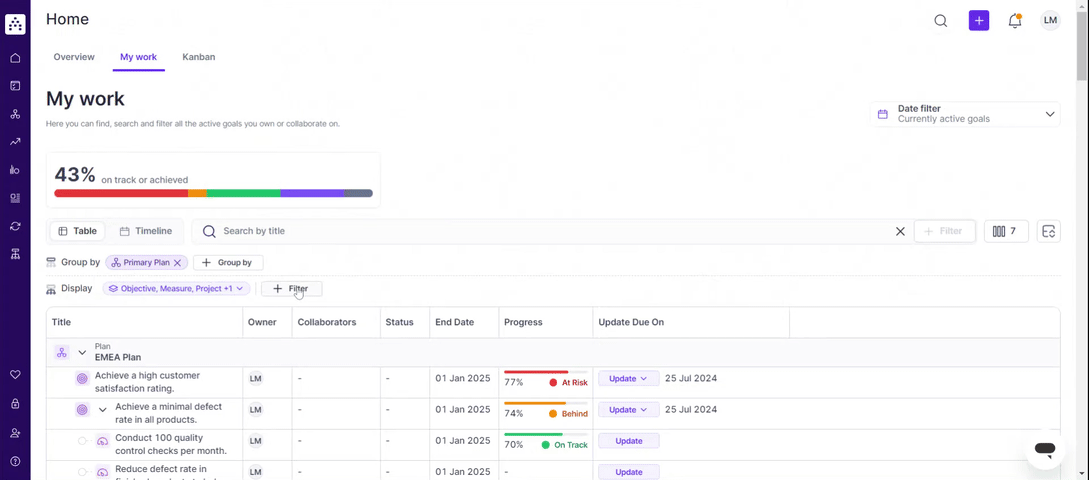The image size is (1089, 480).
Task: Open the search magnifier in top bar
Action: click(940, 21)
